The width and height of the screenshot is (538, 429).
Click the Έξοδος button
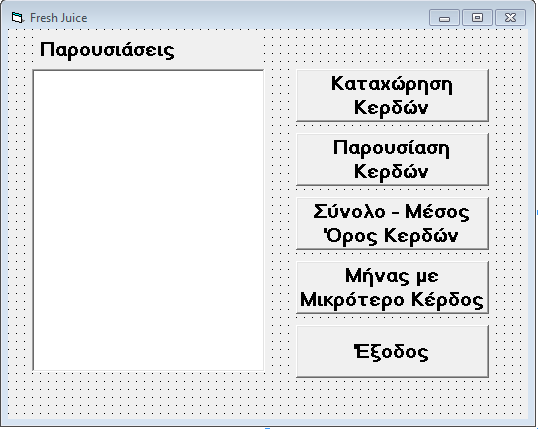click(x=392, y=352)
